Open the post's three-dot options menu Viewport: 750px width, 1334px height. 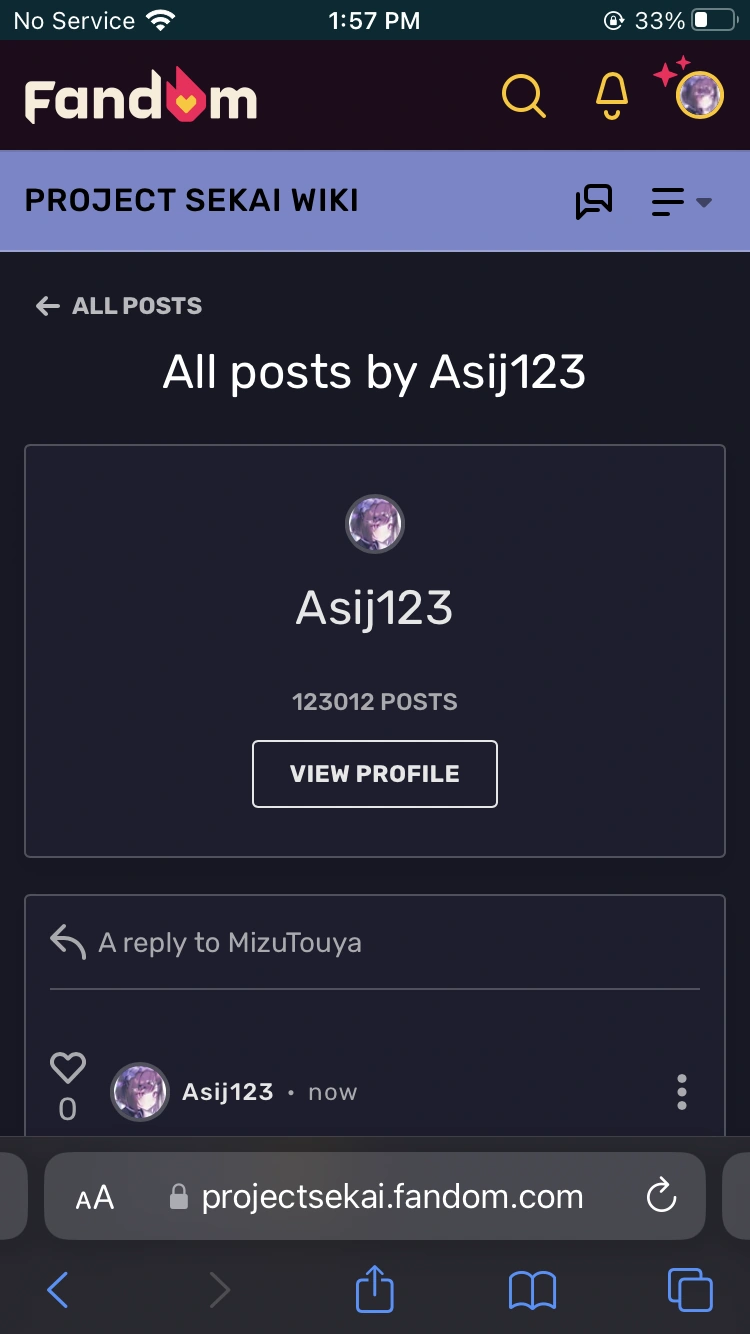[x=682, y=1092]
